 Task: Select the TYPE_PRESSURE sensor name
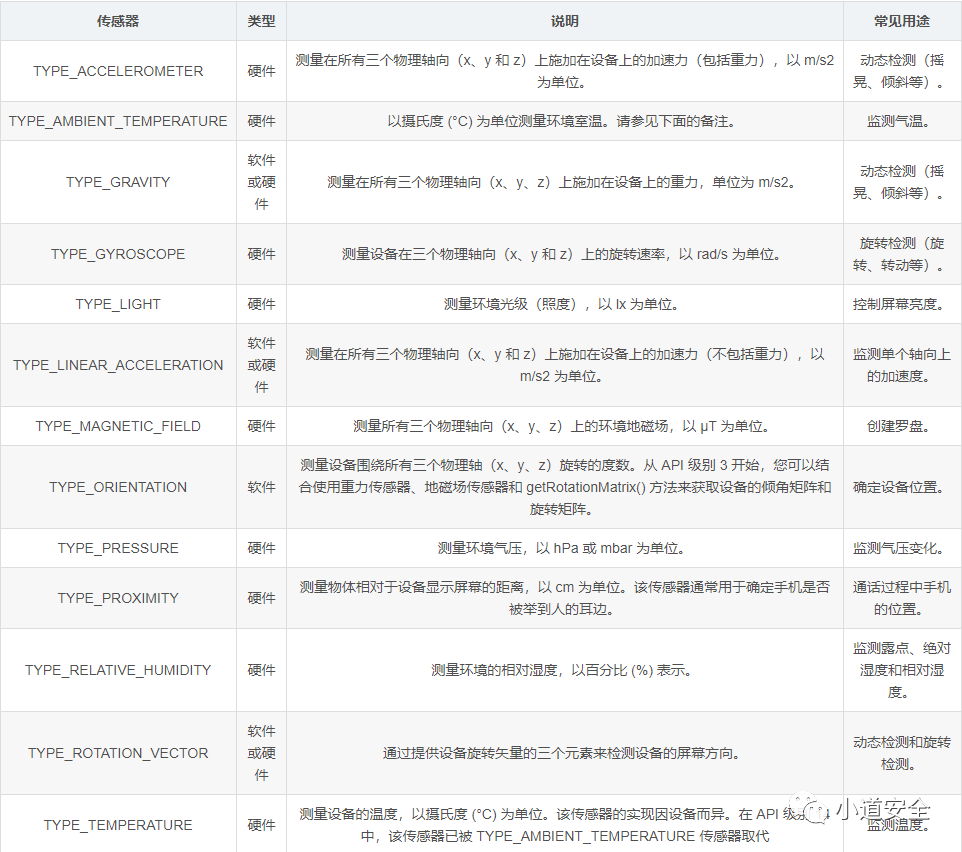click(x=118, y=548)
